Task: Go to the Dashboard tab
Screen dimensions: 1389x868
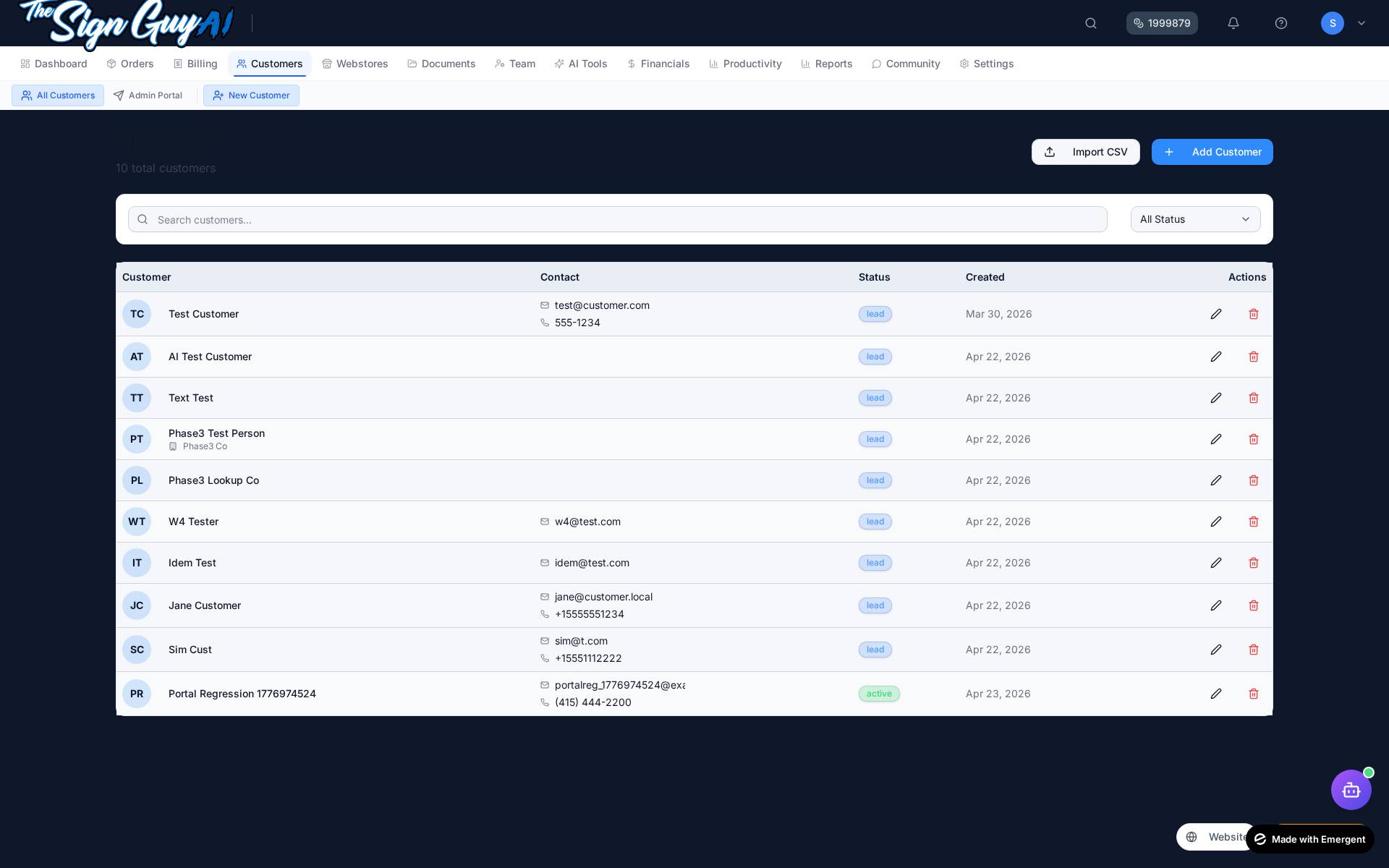Action: (54, 64)
